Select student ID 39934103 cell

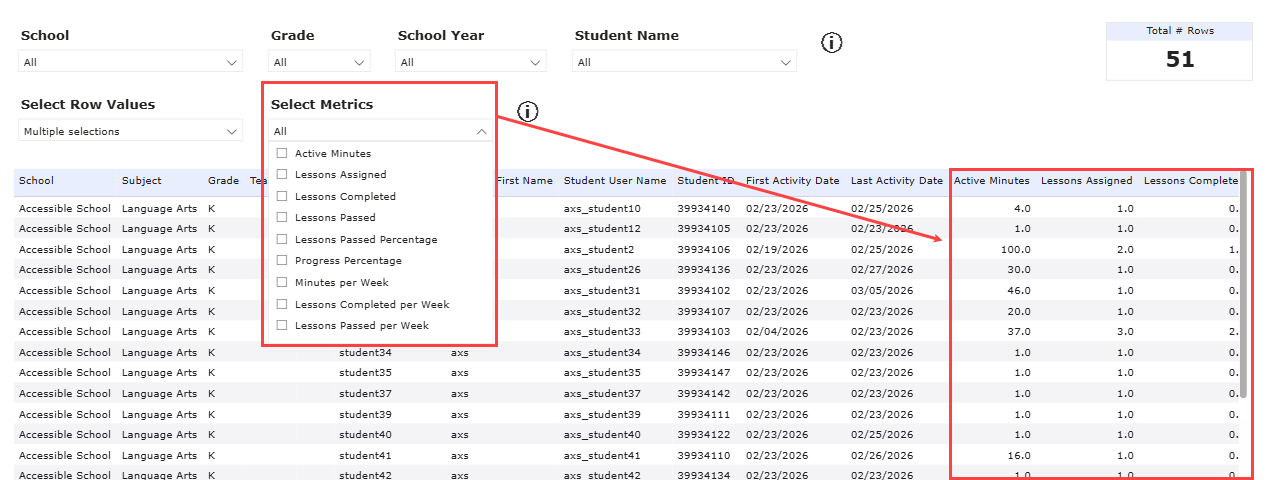tap(704, 332)
